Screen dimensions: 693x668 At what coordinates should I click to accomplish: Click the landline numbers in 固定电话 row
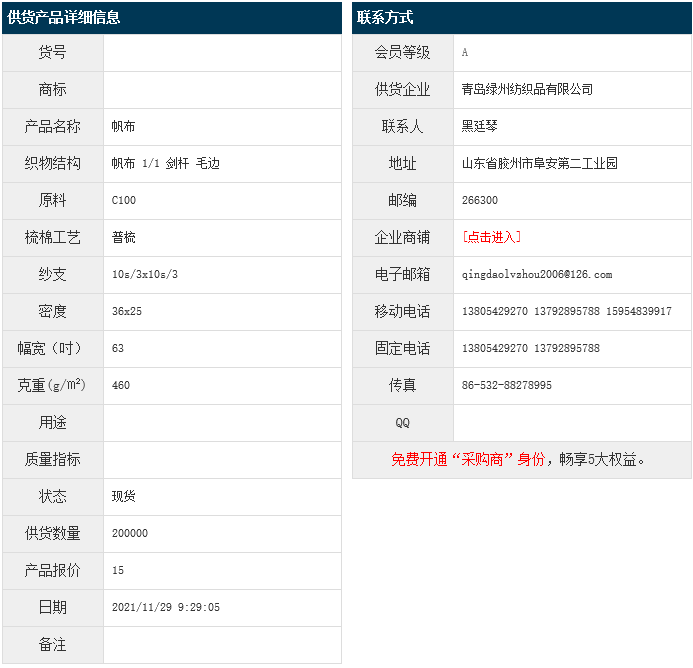click(x=530, y=348)
